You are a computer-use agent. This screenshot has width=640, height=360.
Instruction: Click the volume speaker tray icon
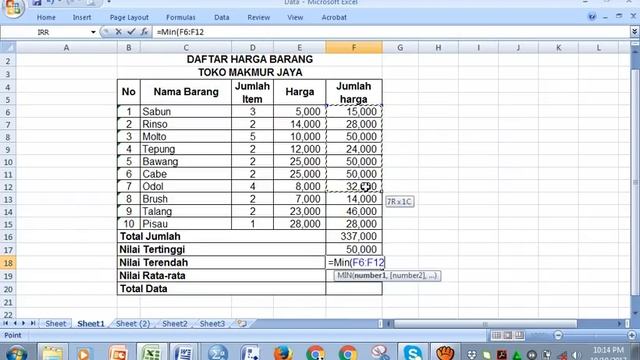[576, 355]
